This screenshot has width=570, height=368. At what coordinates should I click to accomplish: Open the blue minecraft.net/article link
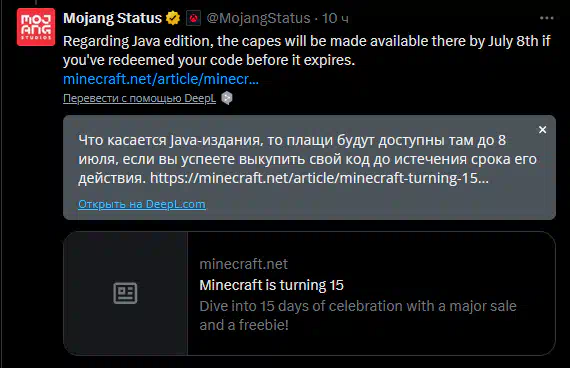[161, 79]
